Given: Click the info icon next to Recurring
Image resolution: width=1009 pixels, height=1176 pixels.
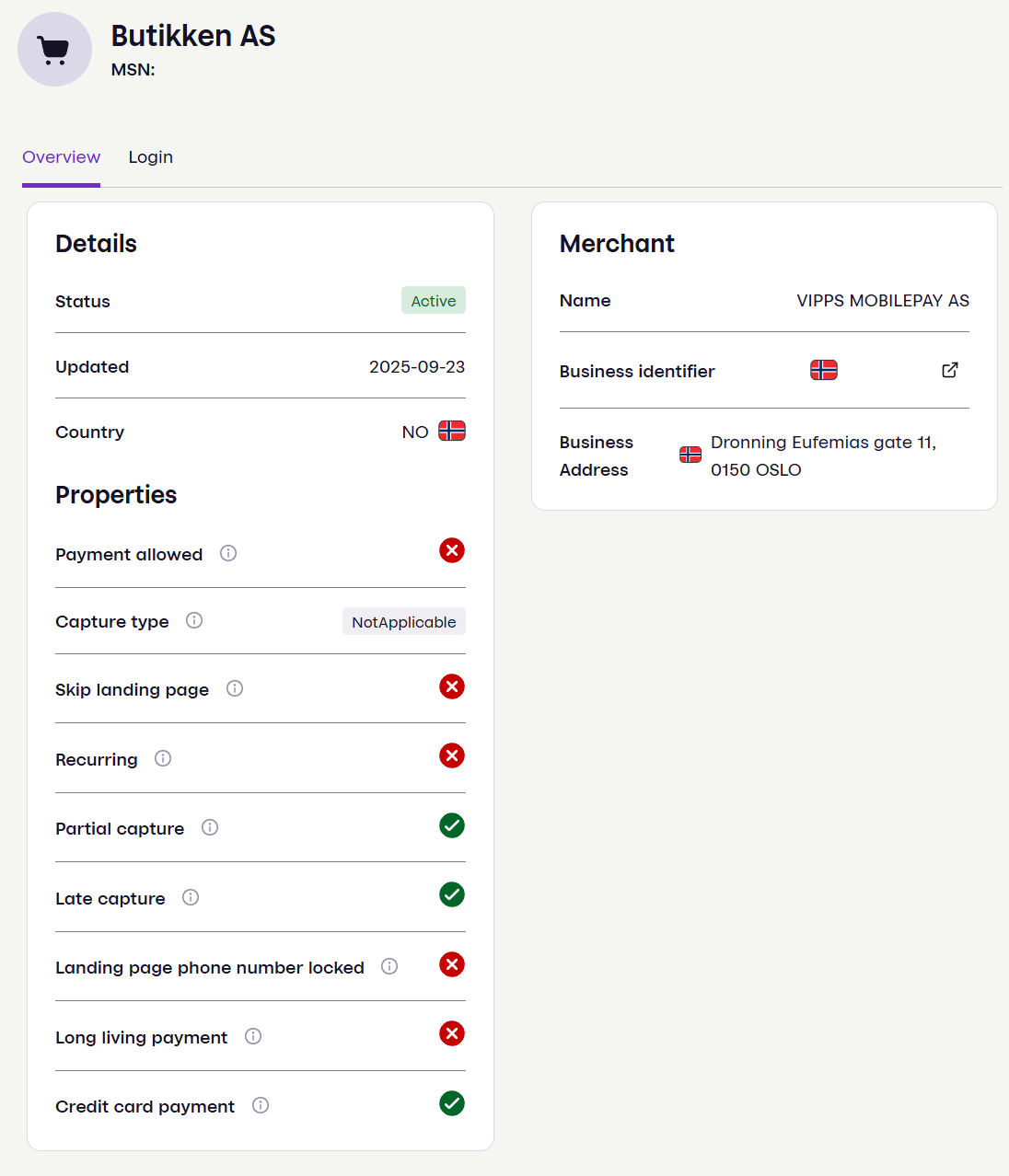Looking at the screenshot, I should point(163,758).
